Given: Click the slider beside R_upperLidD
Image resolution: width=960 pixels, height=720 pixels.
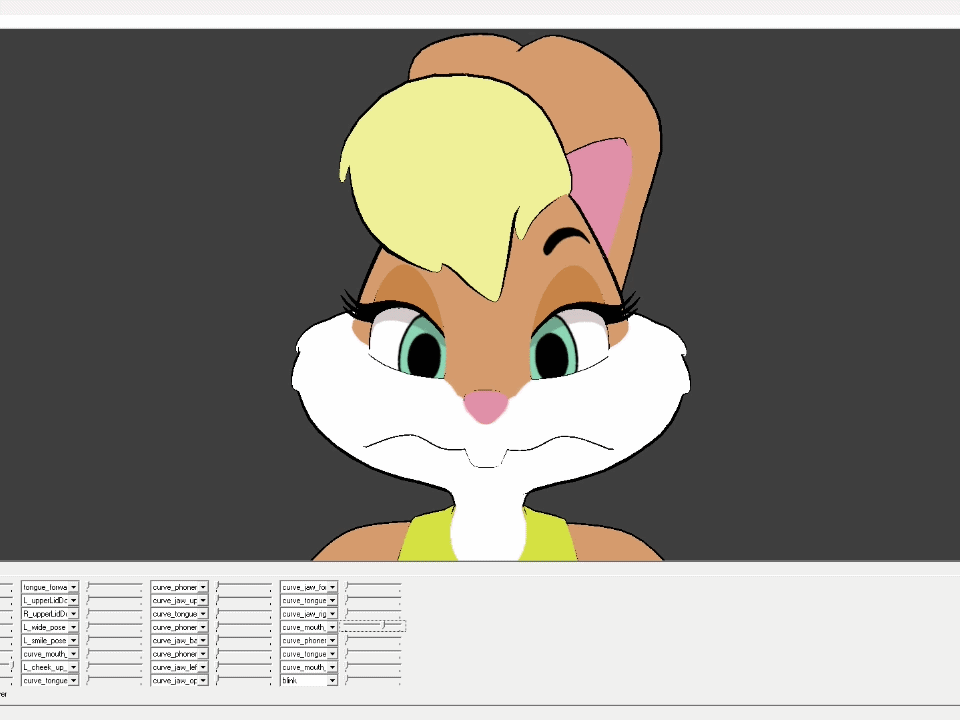Looking at the screenshot, I should (x=114, y=613).
